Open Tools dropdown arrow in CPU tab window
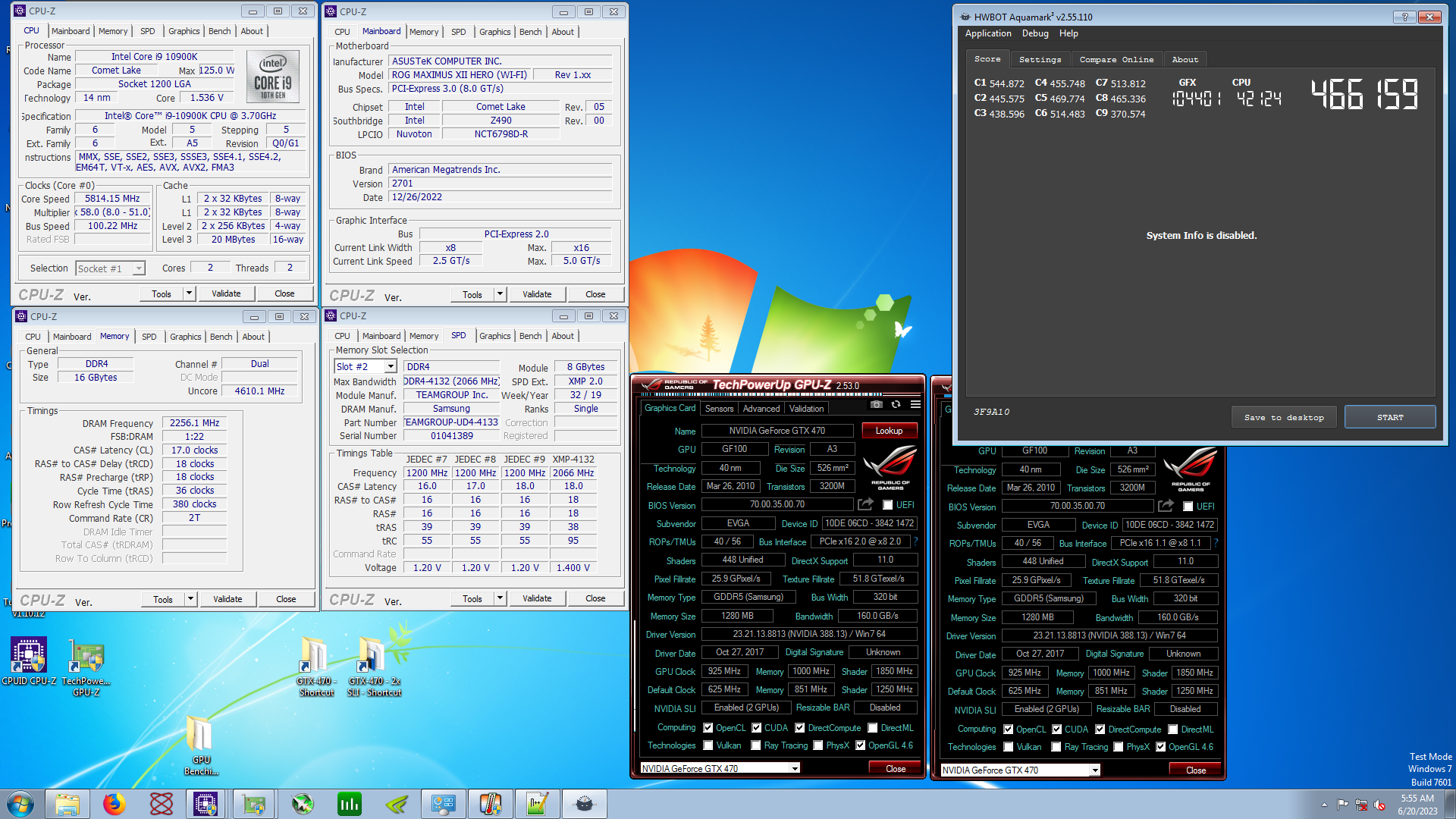Viewport: 1456px width, 819px height. [190, 293]
